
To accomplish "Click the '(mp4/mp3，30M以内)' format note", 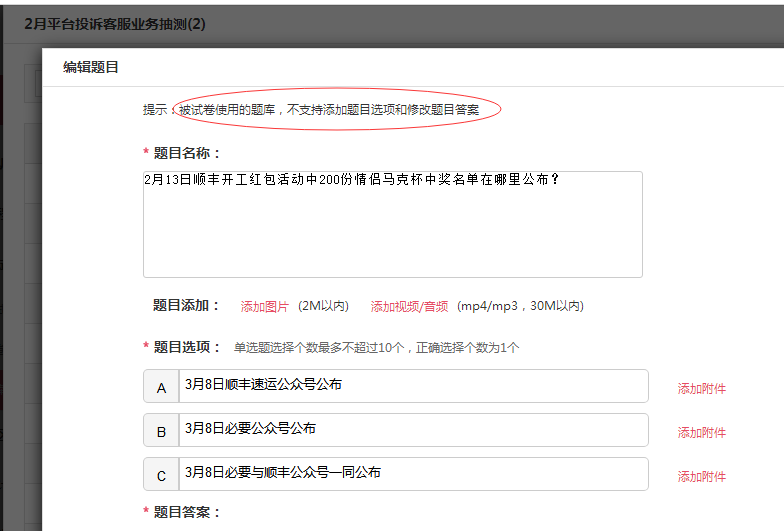I will pyautogui.click(x=520, y=306).
